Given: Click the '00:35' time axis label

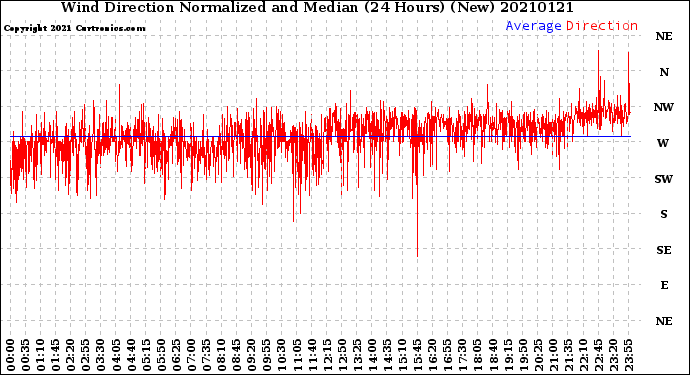Looking at the screenshot, I should [26, 356].
